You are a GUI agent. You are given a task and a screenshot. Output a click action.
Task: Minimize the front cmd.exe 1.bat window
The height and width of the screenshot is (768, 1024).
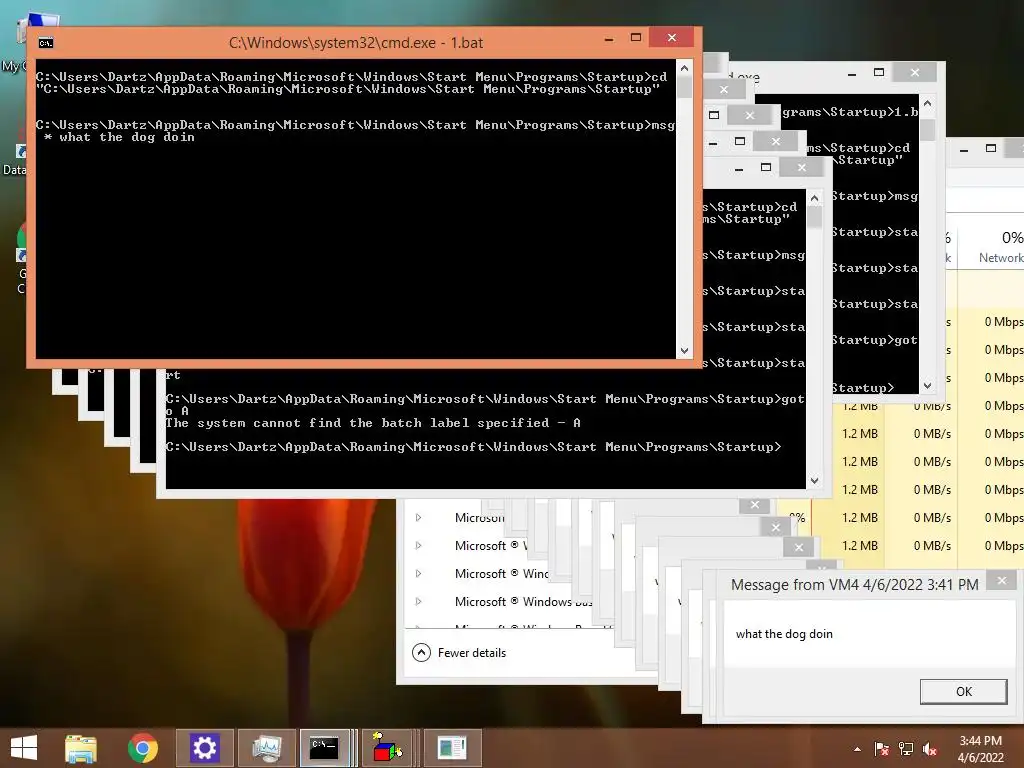click(609, 39)
